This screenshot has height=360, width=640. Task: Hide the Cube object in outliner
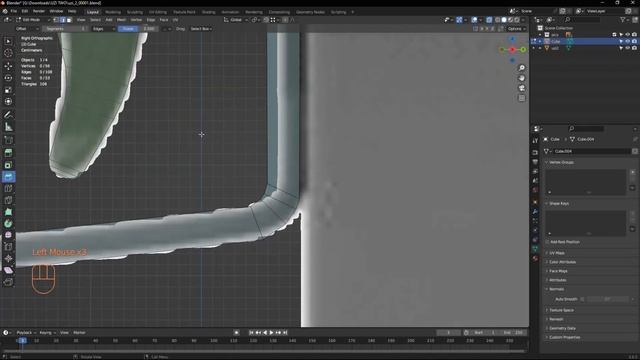(x=628, y=41)
